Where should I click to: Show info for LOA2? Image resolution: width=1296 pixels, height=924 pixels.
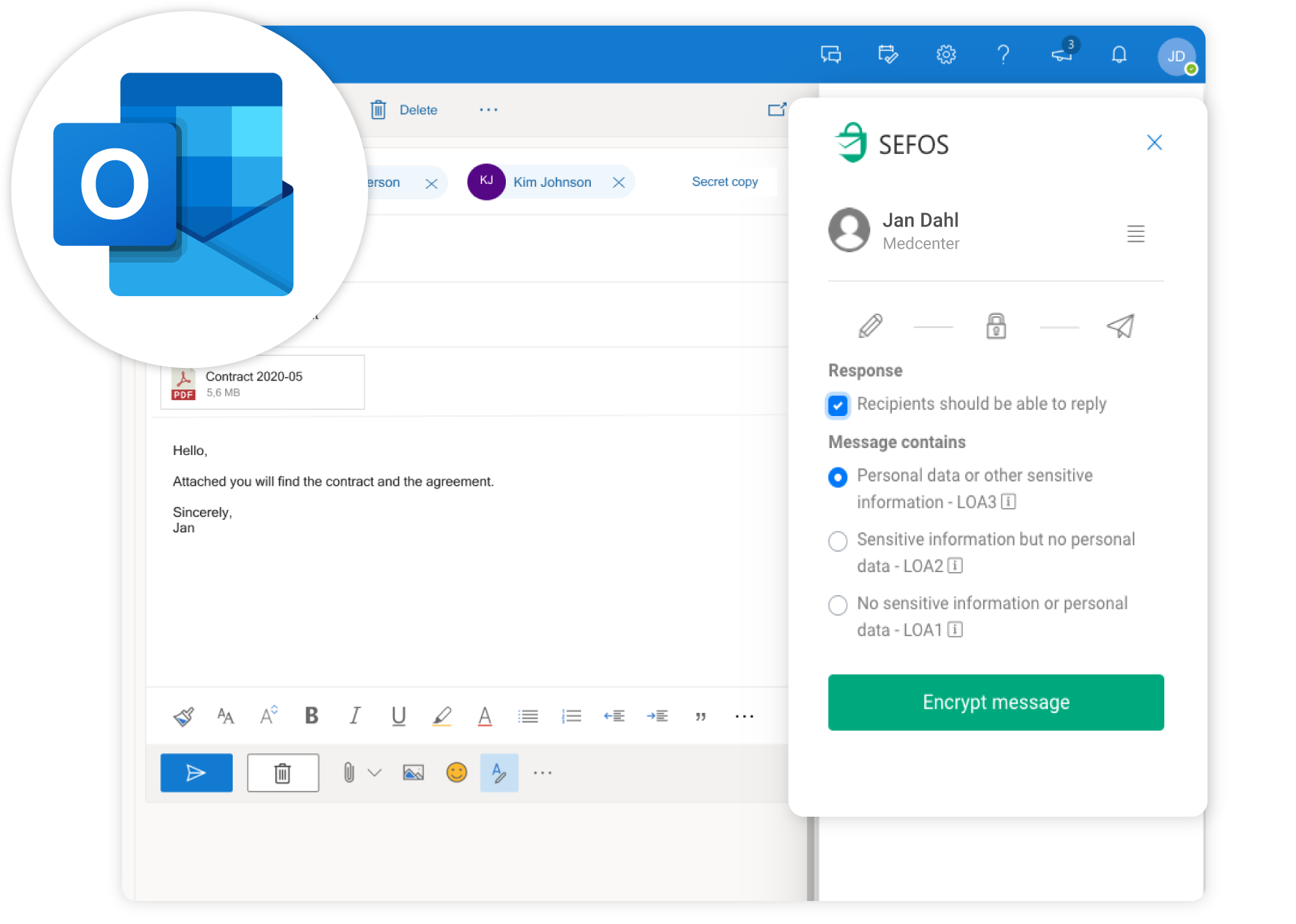955,566
